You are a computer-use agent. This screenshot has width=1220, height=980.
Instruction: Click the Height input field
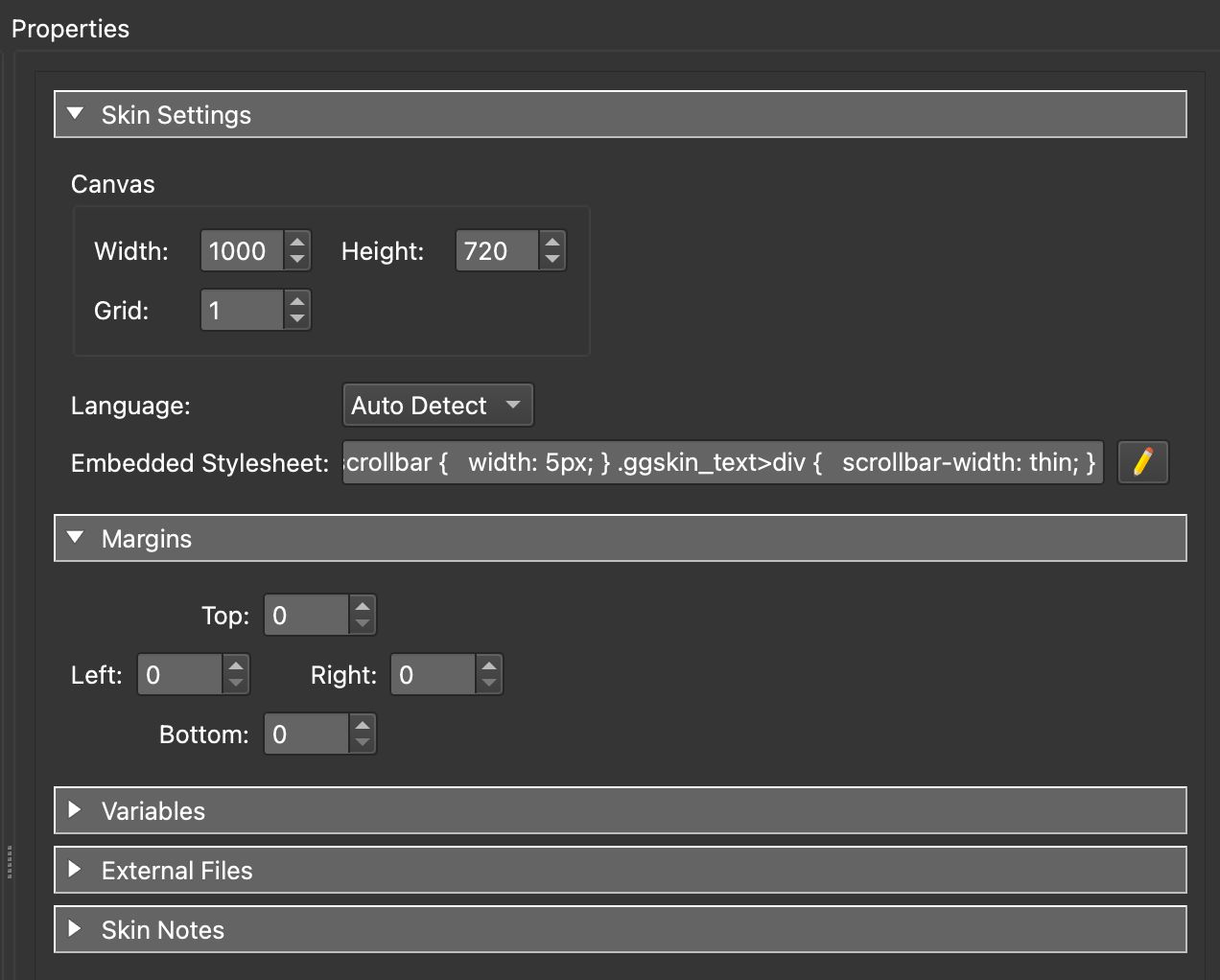point(497,250)
